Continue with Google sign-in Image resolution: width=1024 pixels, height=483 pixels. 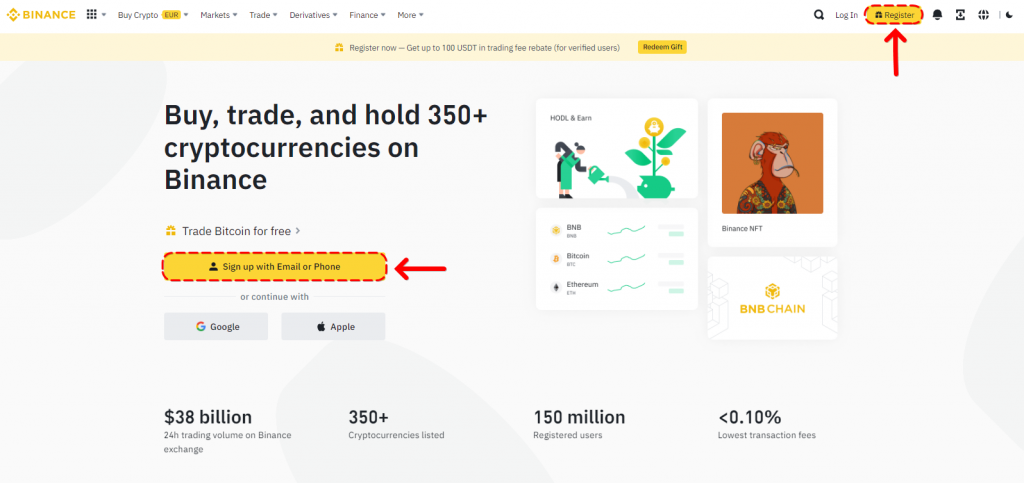coord(216,326)
